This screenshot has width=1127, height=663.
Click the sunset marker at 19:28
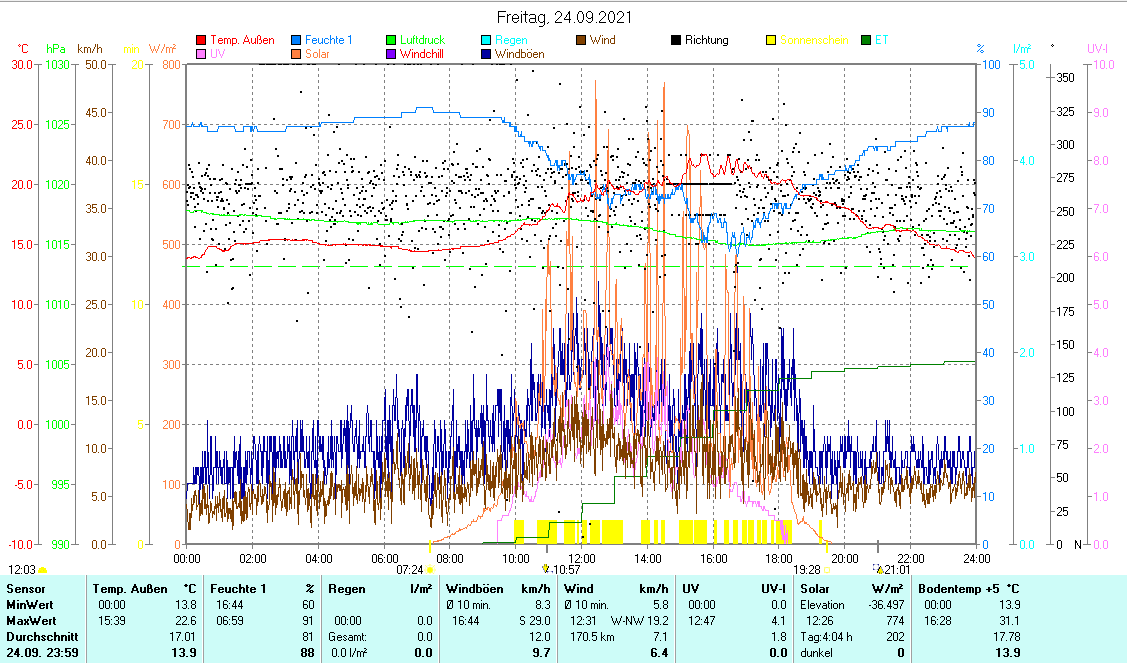pos(827,569)
